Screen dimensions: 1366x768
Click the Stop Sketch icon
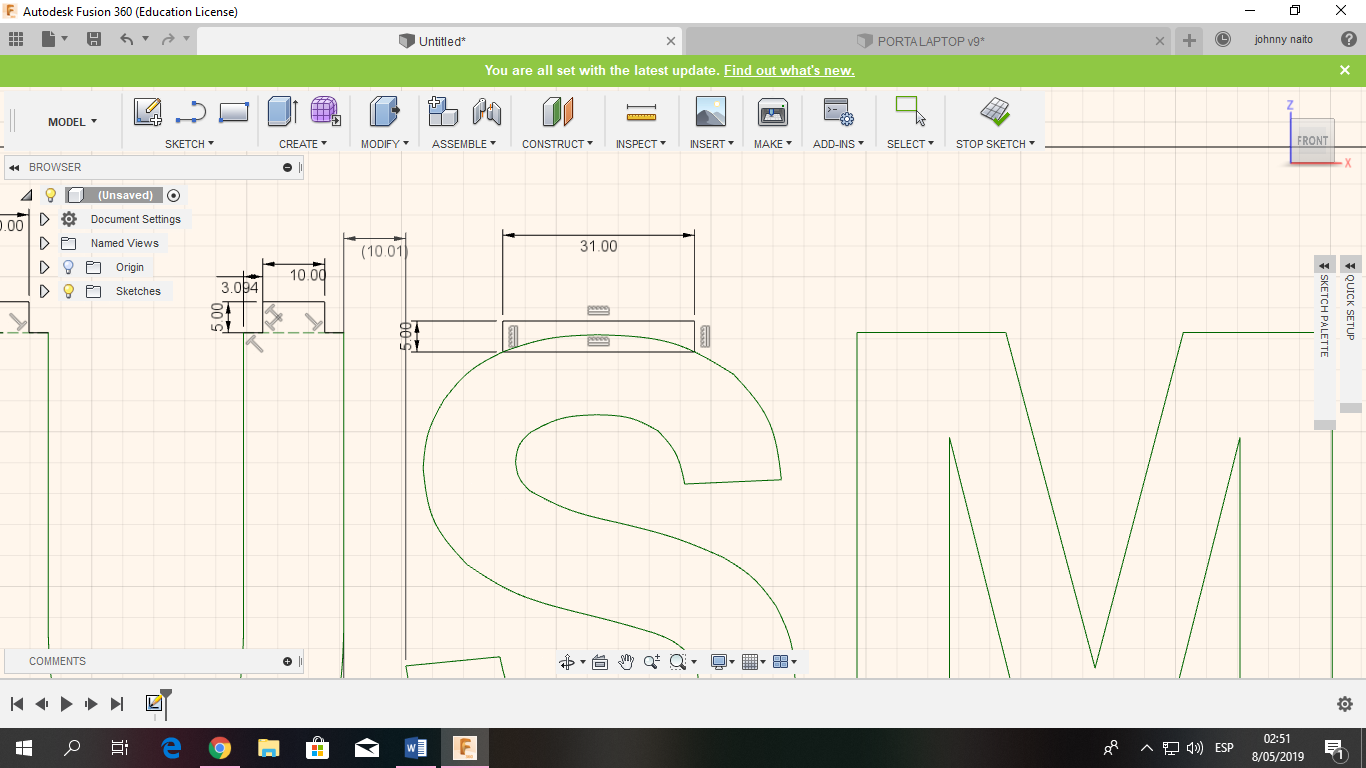coord(995,111)
